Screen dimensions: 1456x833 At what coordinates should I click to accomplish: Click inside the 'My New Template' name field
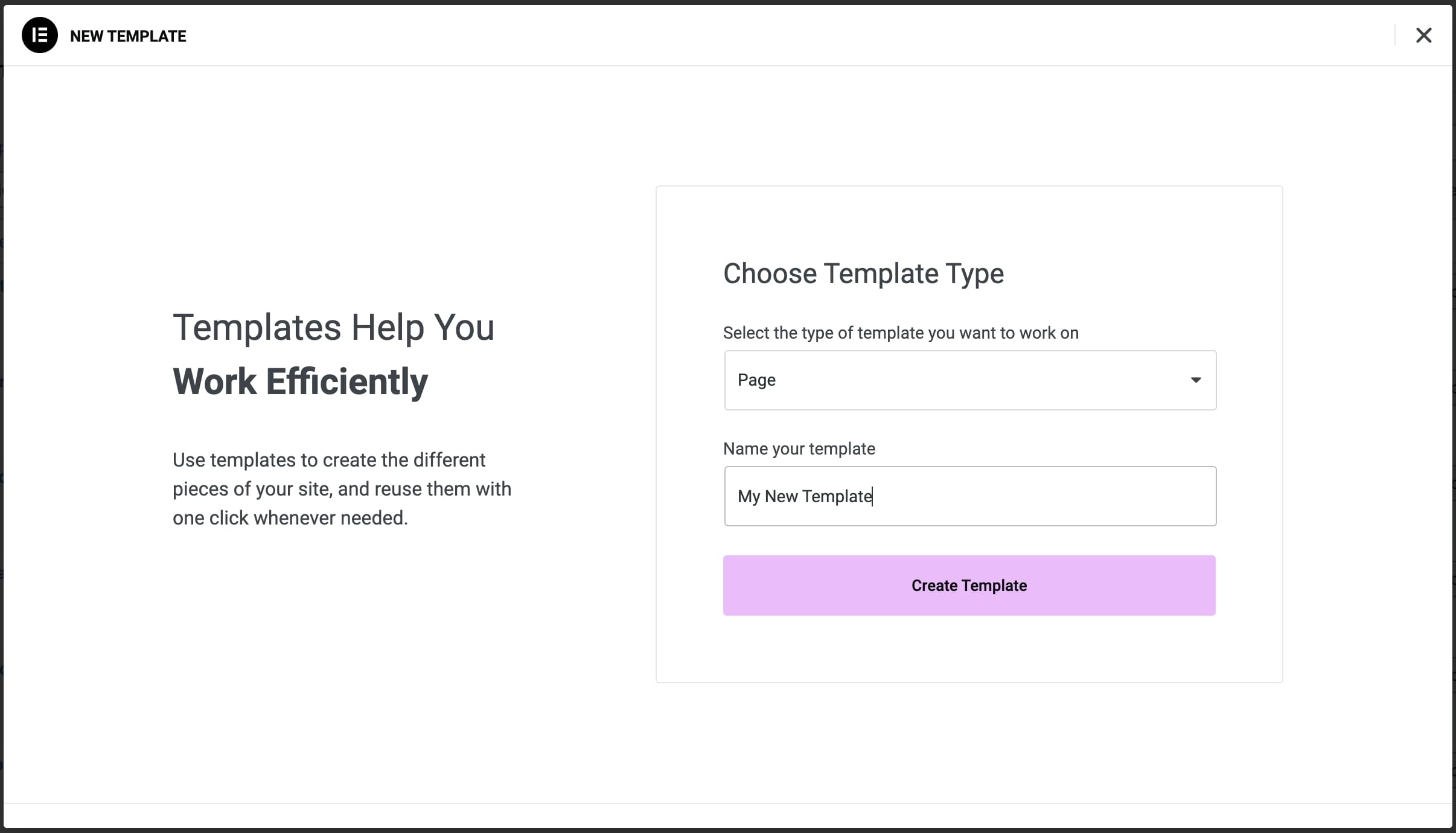pos(969,496)
